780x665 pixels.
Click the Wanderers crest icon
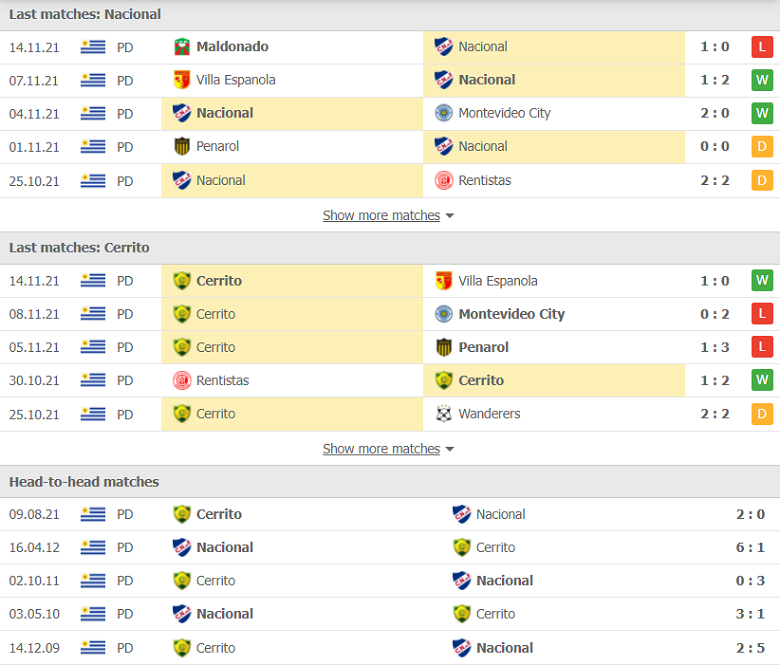[x=444, y=414]
